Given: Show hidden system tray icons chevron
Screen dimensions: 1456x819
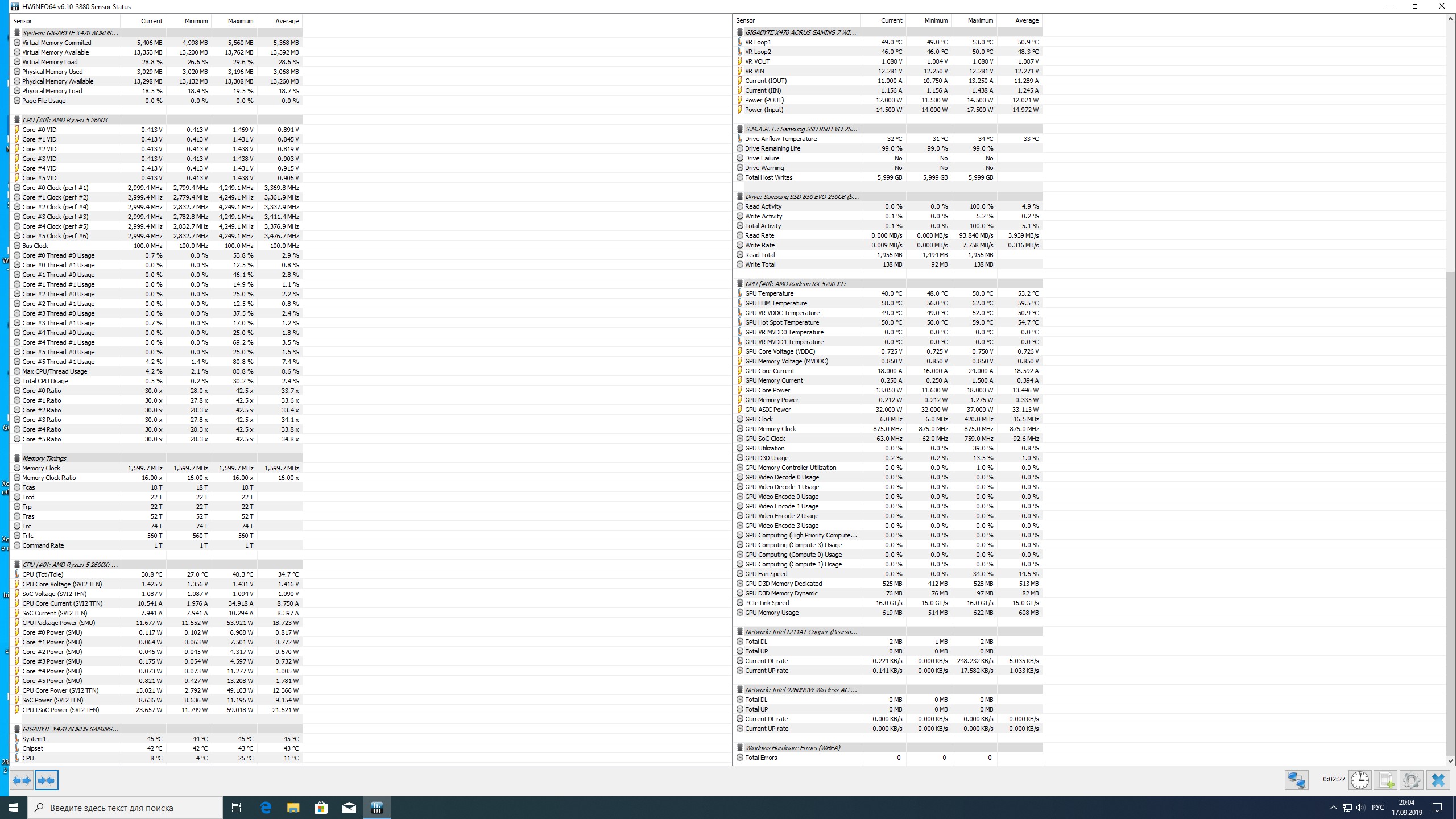Looking at the screenshot, I should pos(1333,808).
